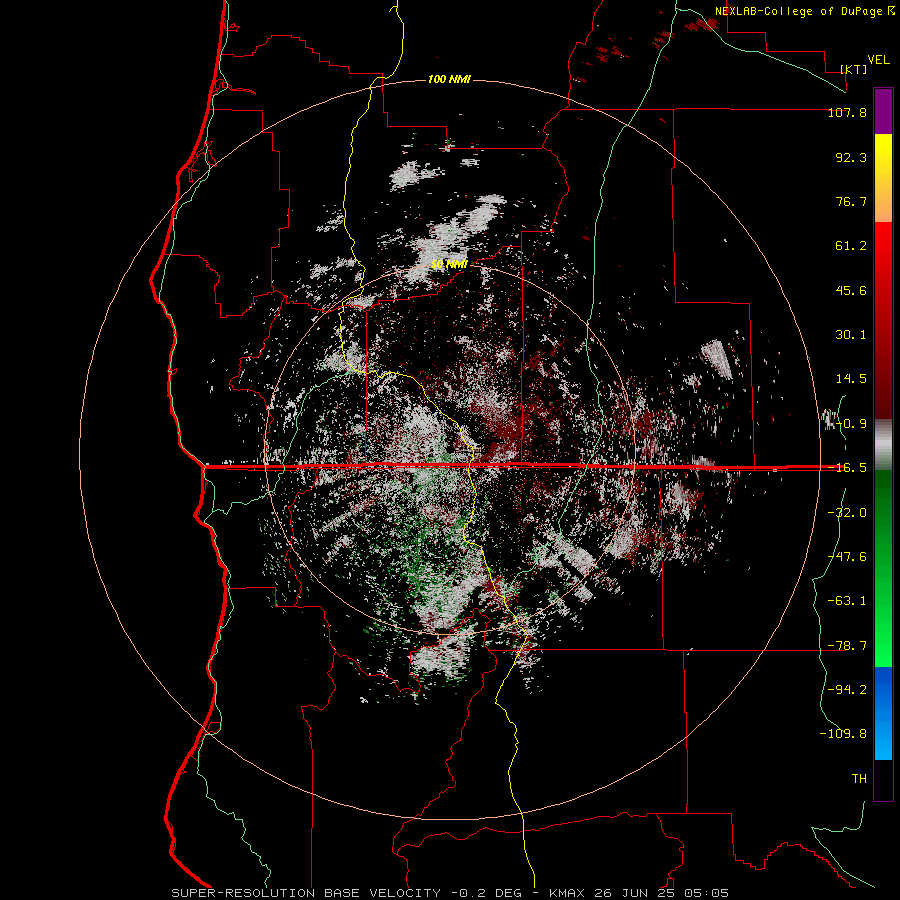Select the 107.8 legend value
Screen dimensions: 900x900
pos(847,112)
